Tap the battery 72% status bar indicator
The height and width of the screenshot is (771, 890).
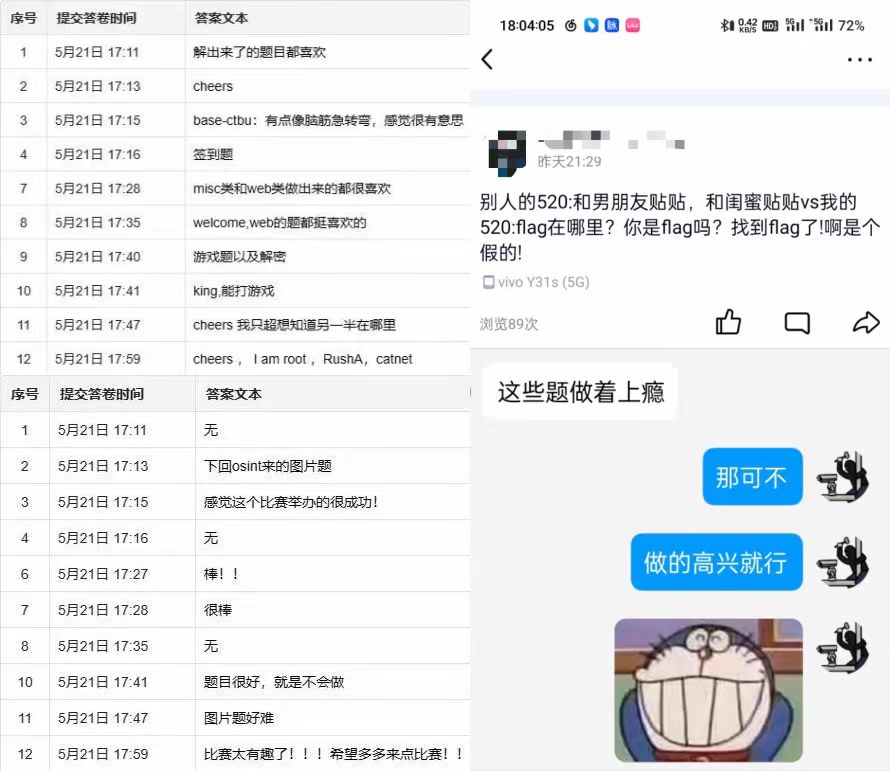(x=850, y=25)
